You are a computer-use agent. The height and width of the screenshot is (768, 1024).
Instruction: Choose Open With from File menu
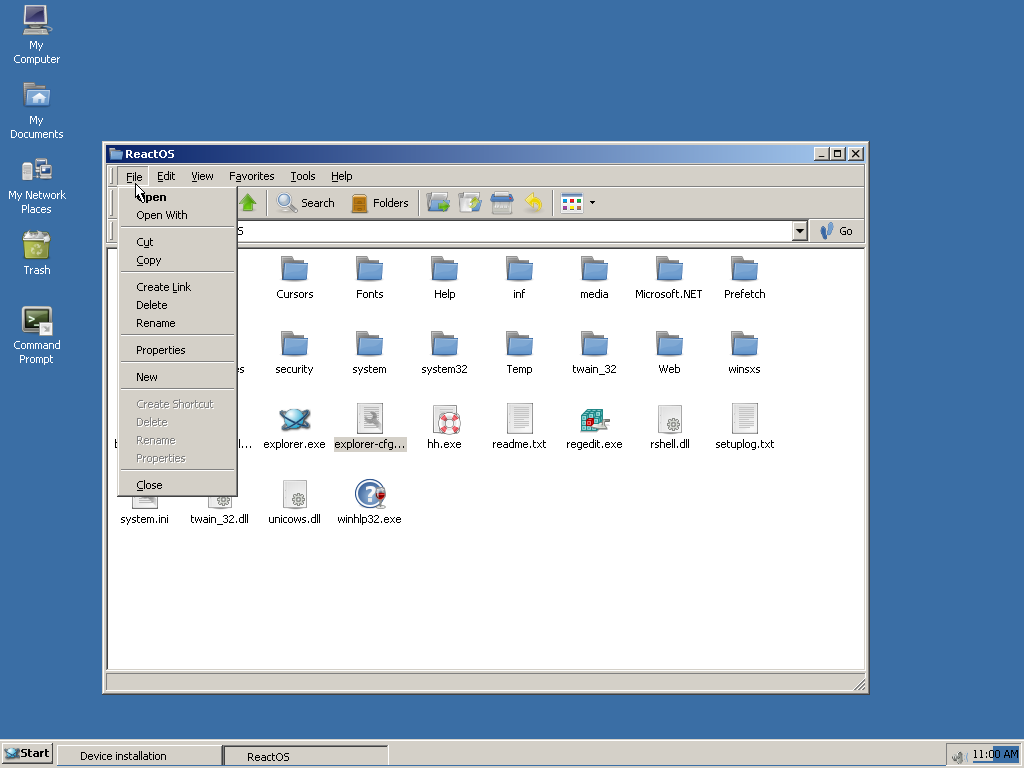tap(177, 215)
